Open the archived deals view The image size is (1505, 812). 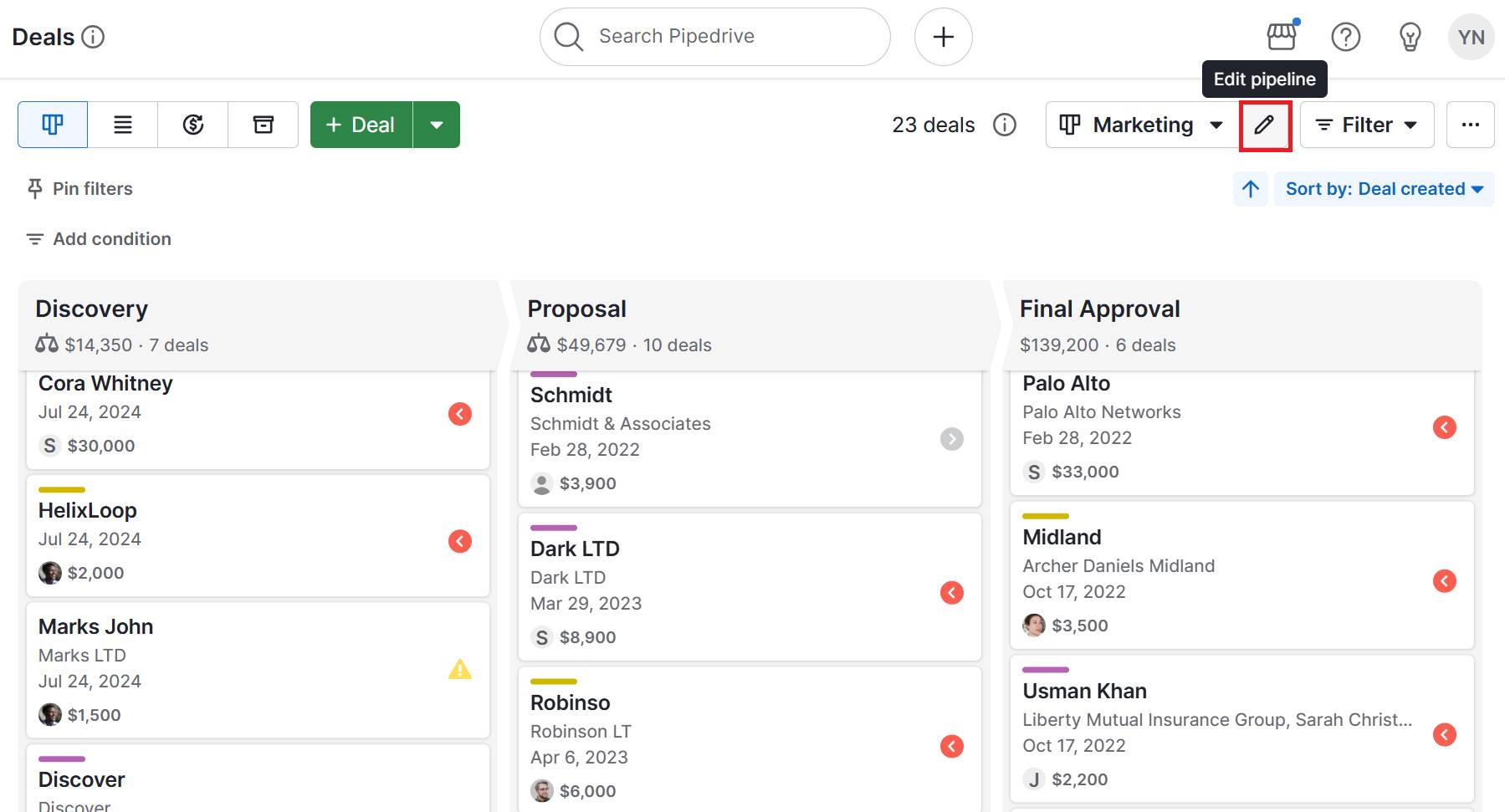point(262,124)
